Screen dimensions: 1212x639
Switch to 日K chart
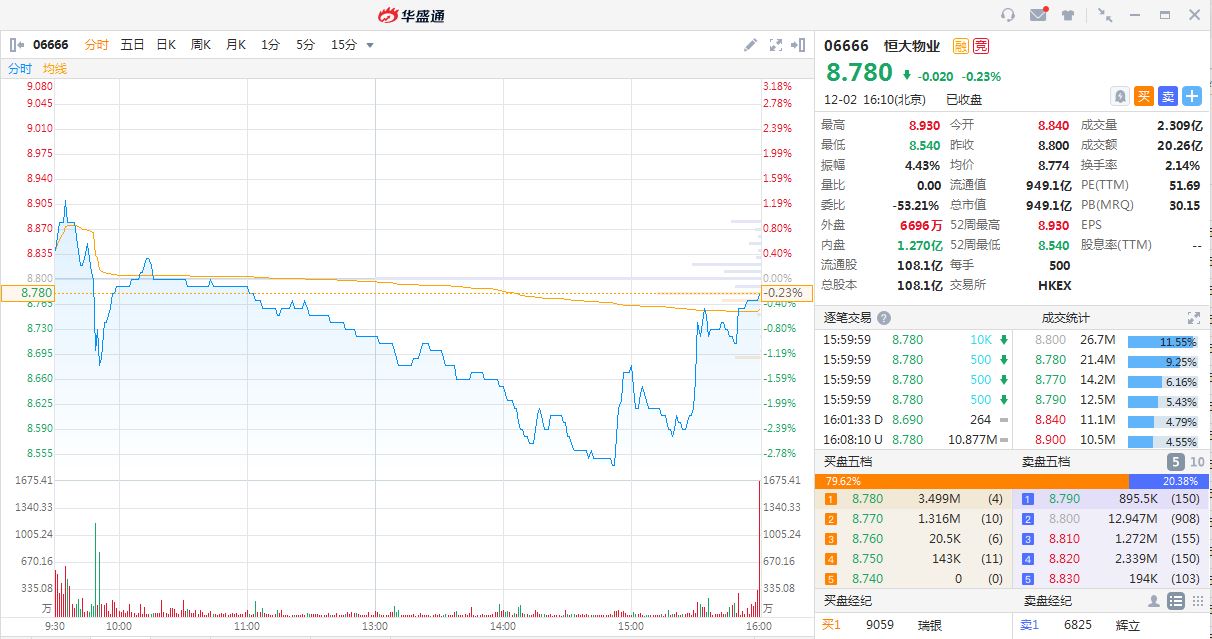click(166, 44)
